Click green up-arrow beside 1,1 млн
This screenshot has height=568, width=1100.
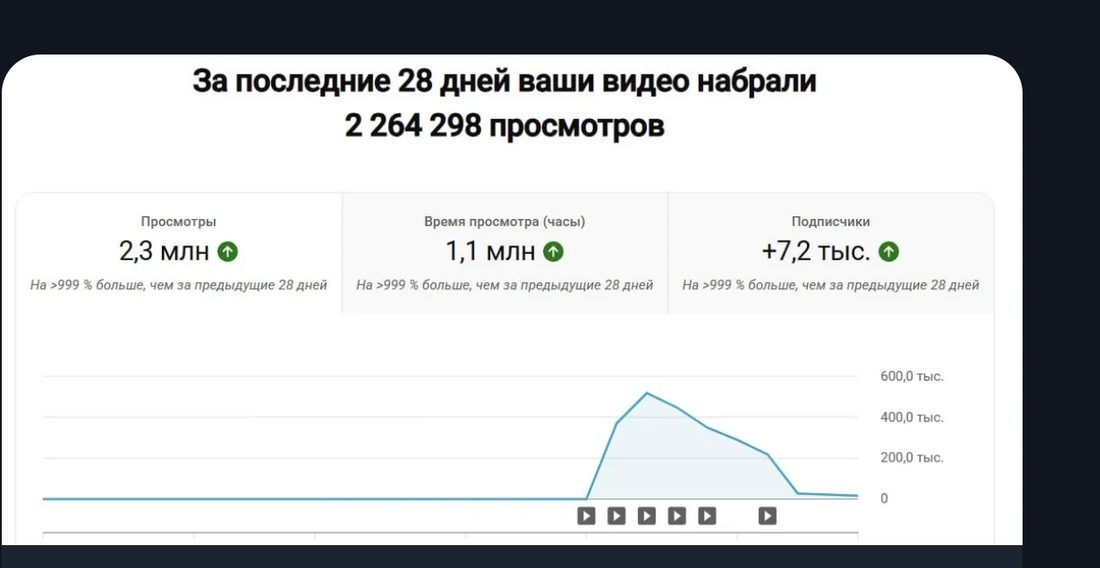pyautogui.click(x=554, y=252)
